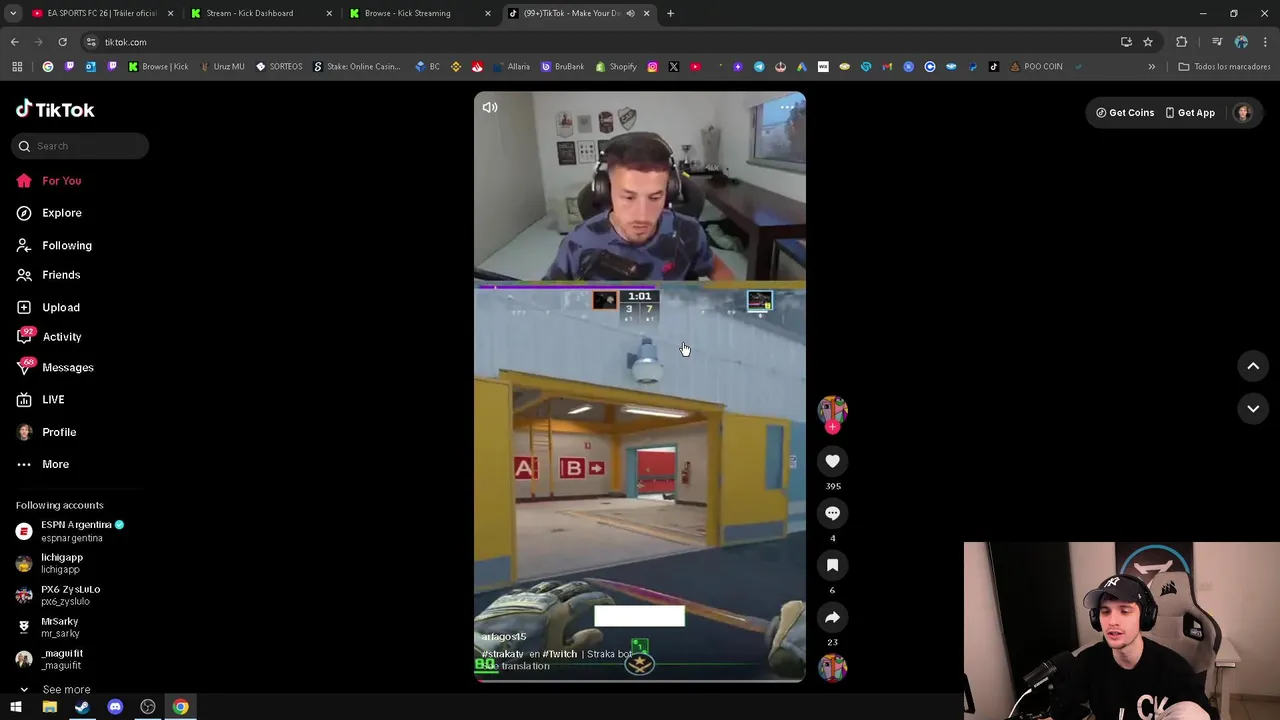Open Chrome three-dot menu
This screenshot has height=720, width=1280.
coord(1265,42)
